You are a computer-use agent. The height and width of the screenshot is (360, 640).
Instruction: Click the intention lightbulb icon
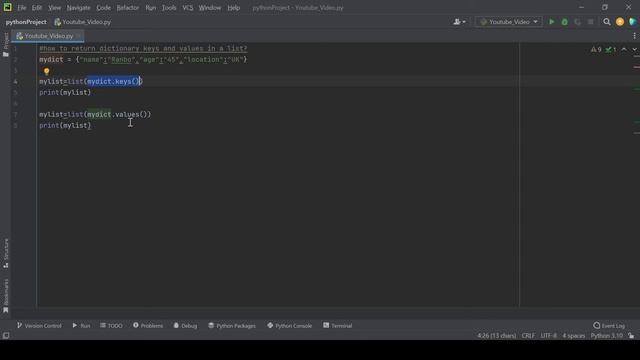(47, 71)
